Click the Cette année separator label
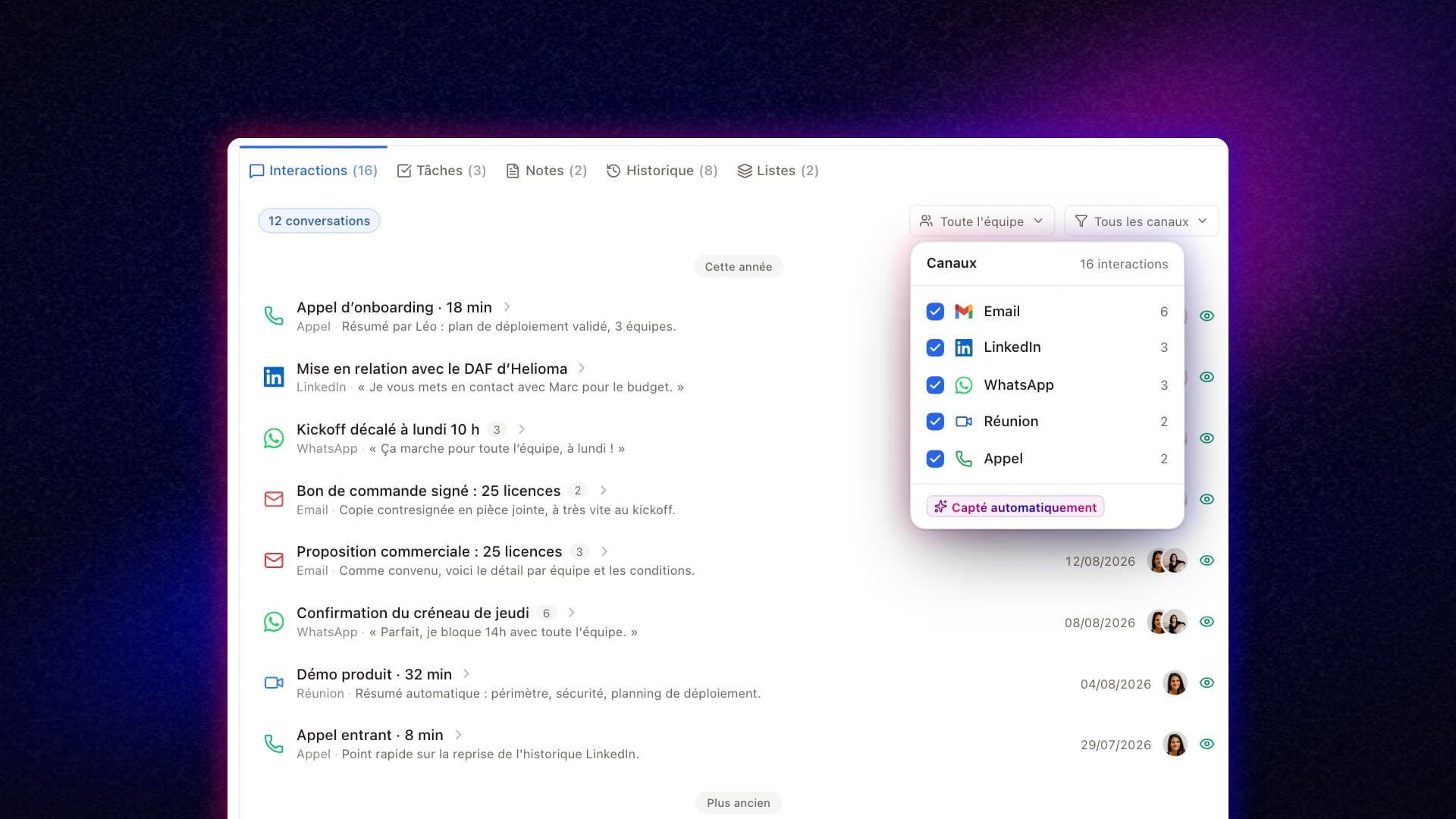Viewport: 1456px width, 819px height. 739,266
